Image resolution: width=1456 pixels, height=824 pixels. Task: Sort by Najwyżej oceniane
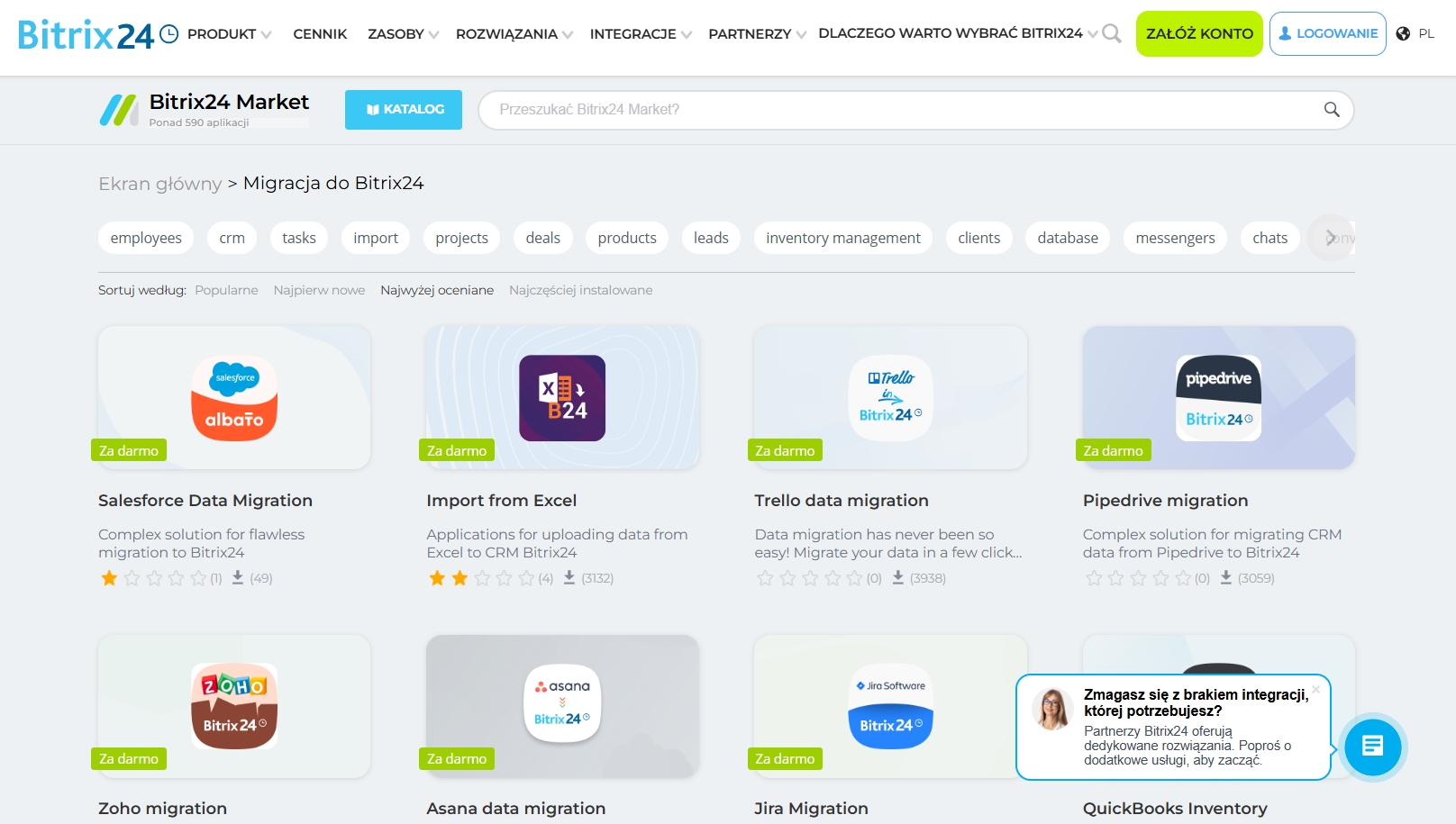tap(437, 290)
